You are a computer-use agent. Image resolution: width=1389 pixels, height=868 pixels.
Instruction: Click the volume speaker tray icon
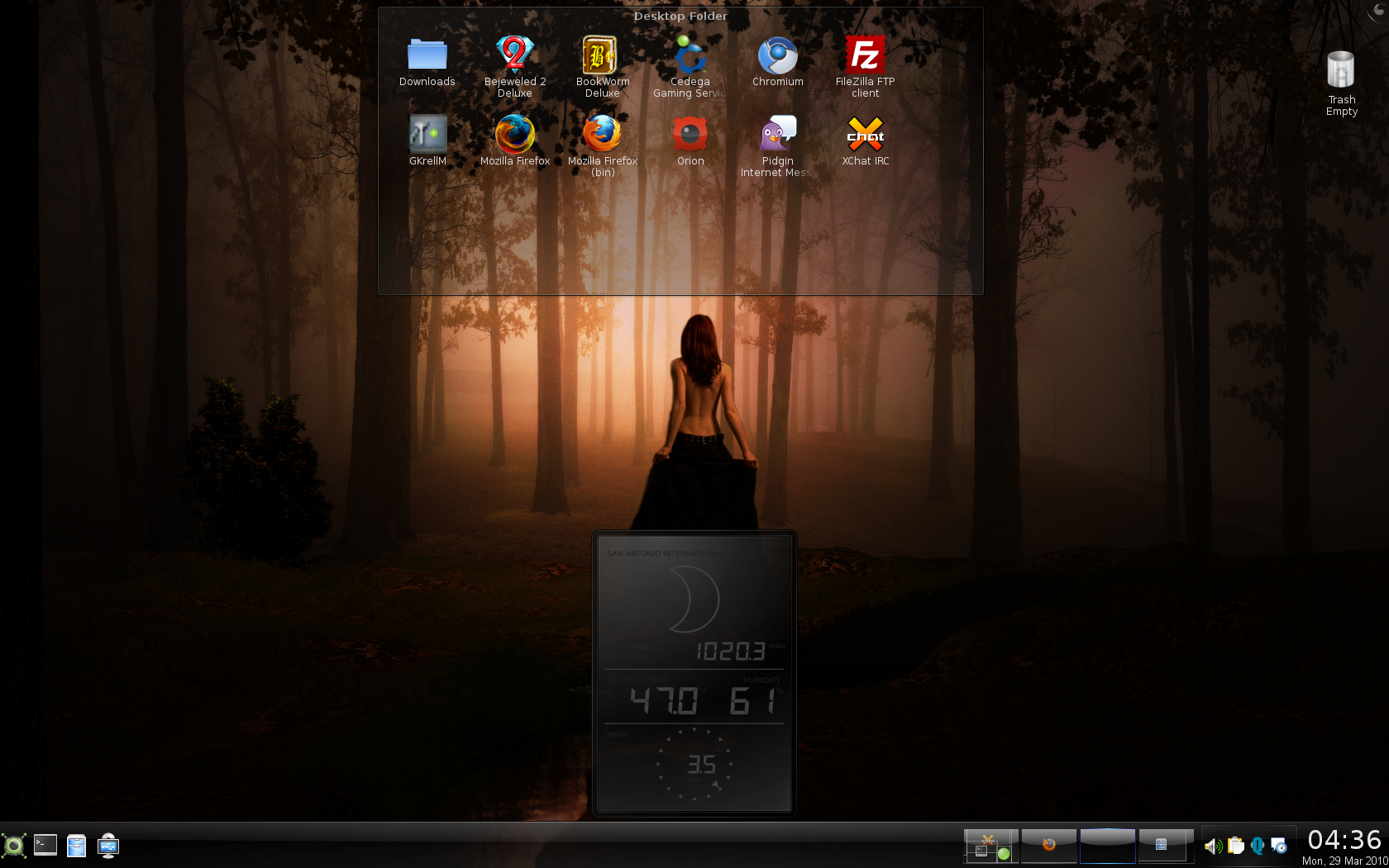tap(1212, 846)
